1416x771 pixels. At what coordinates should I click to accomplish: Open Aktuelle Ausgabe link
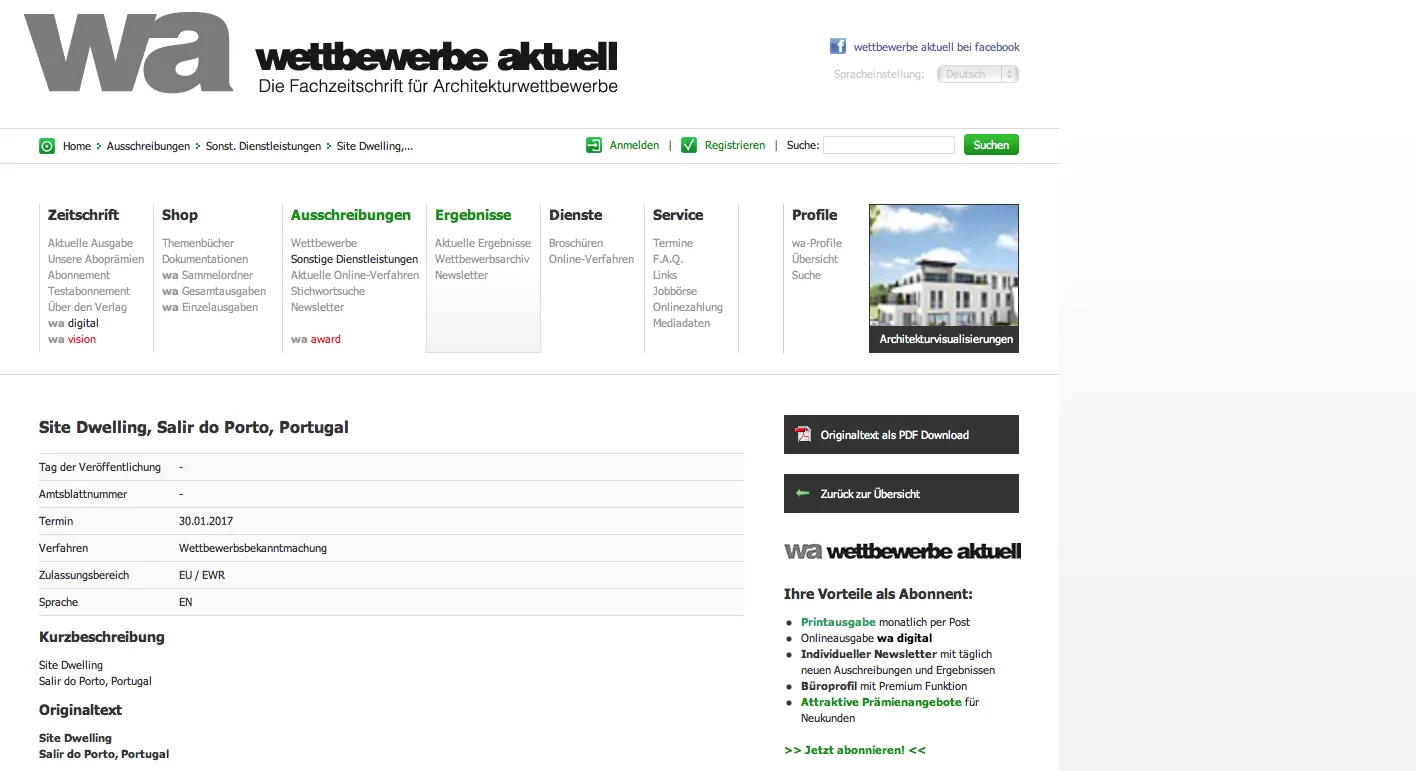[x=90, y=243]
